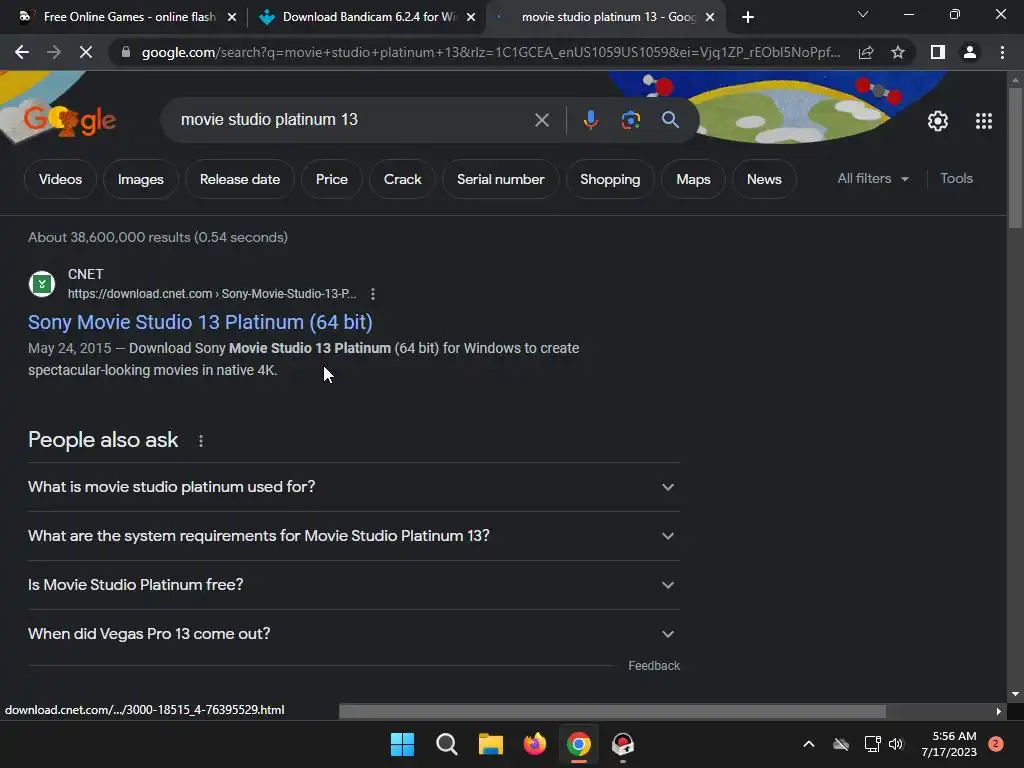
Task: View site information lock icon
Action: point(126,52)
